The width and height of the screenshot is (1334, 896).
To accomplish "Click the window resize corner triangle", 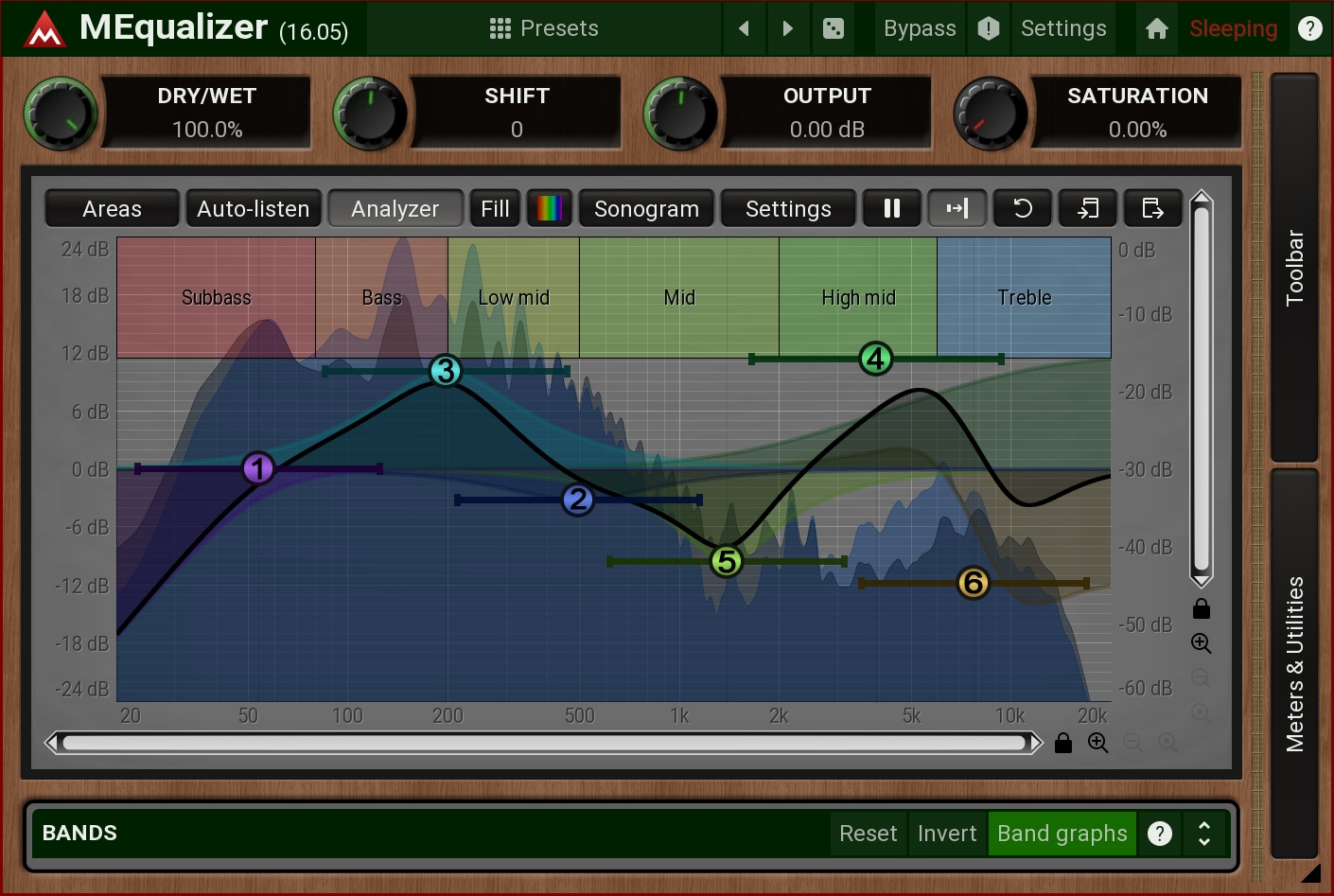I will (1310, 873).
